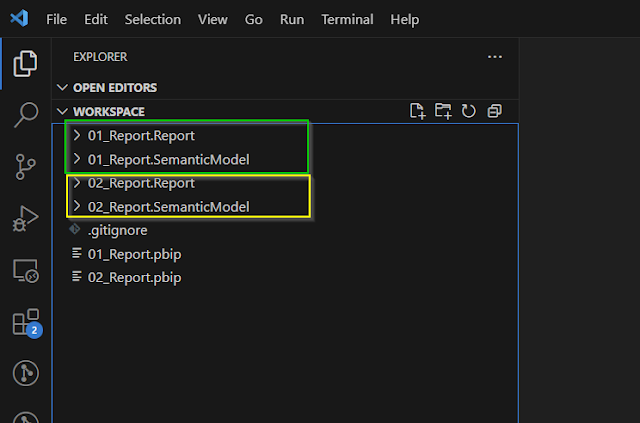
Task: Click the 02_Report.pbip file icon
Action: tap(76, 277)
